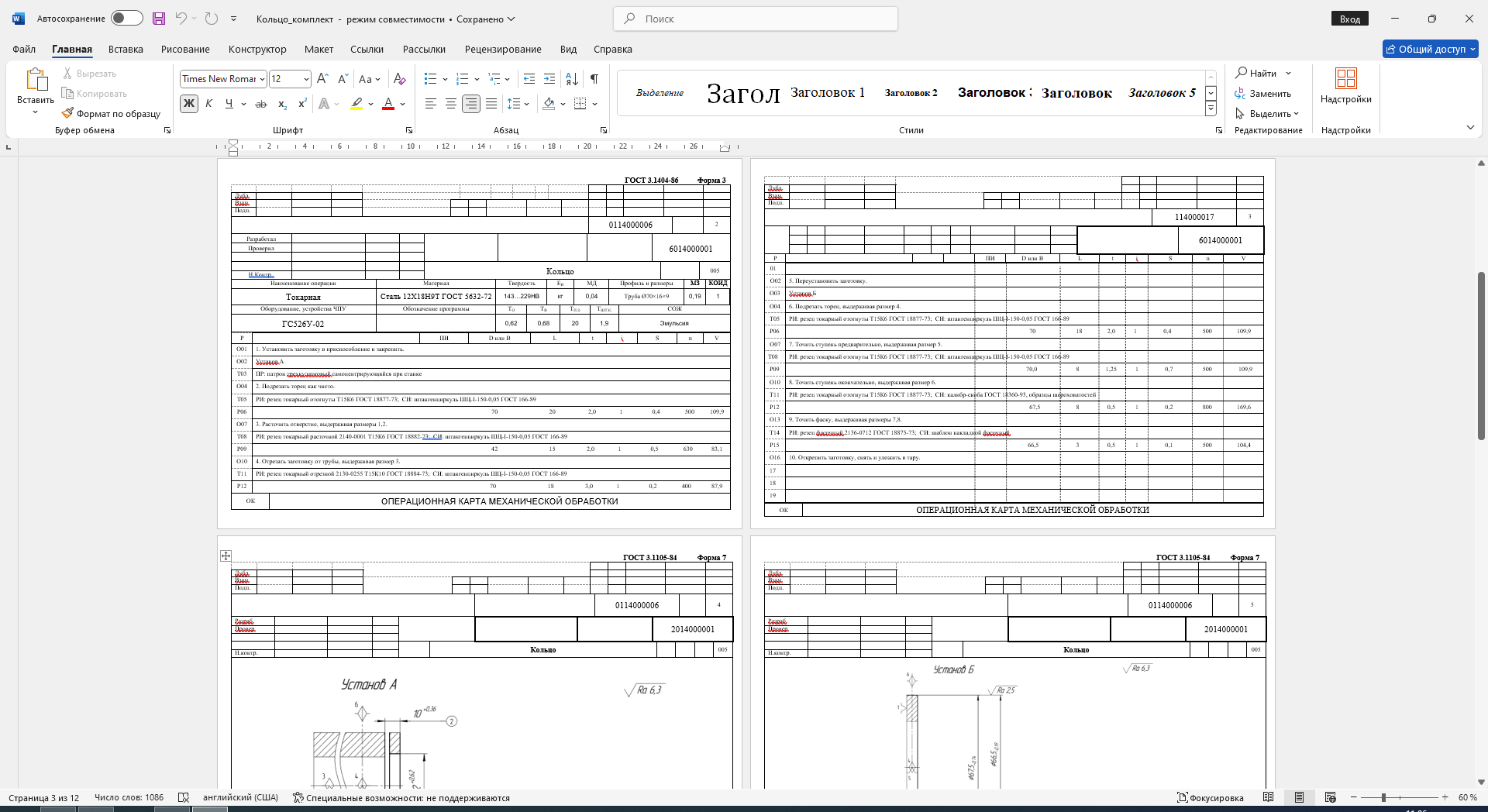Viewport: 1488px width, 812px height.
Task: Click the Save icon in title bar
Action: [x=159, y=19]
